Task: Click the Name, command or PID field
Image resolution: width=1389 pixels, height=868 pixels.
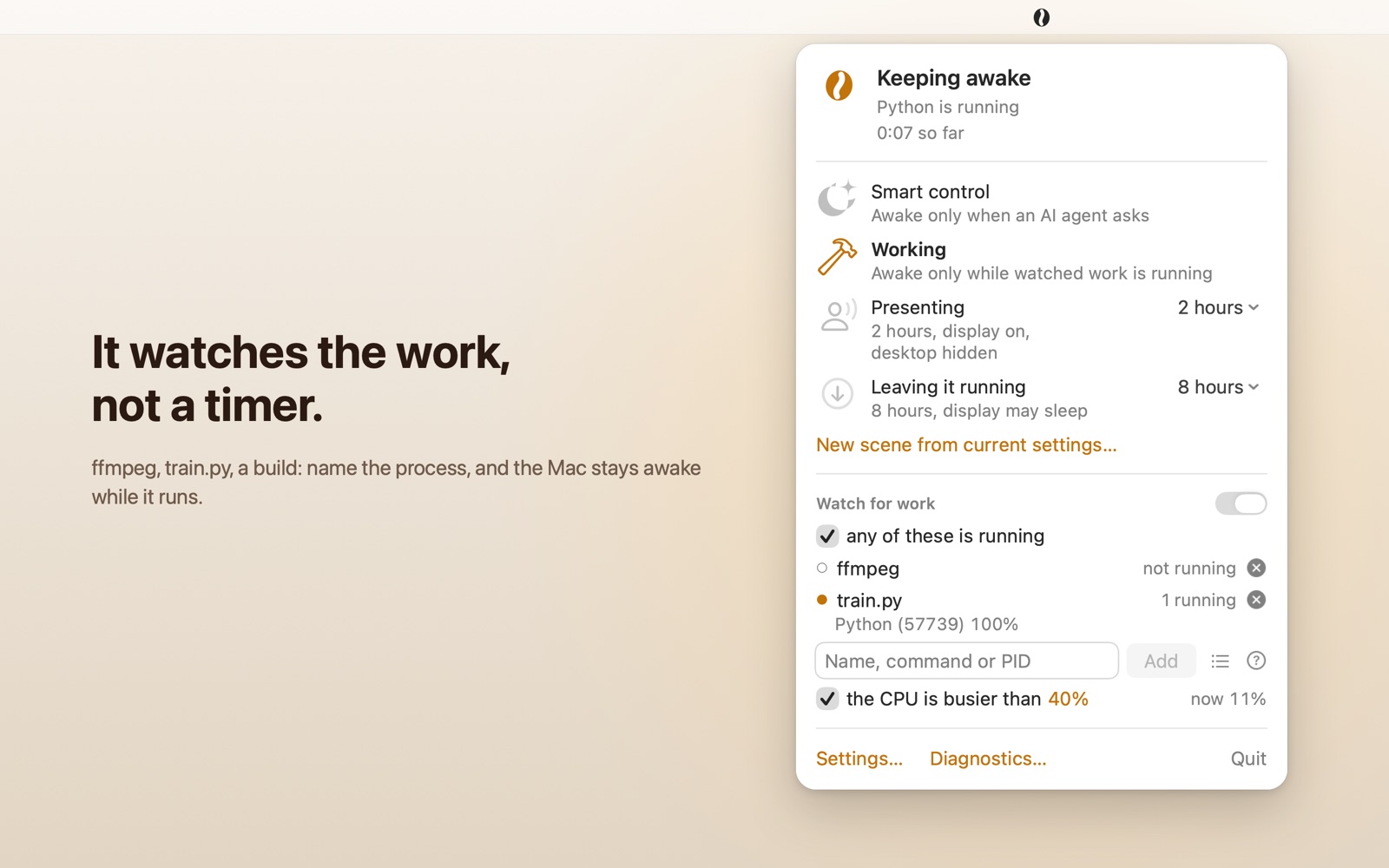Action: 966,661
